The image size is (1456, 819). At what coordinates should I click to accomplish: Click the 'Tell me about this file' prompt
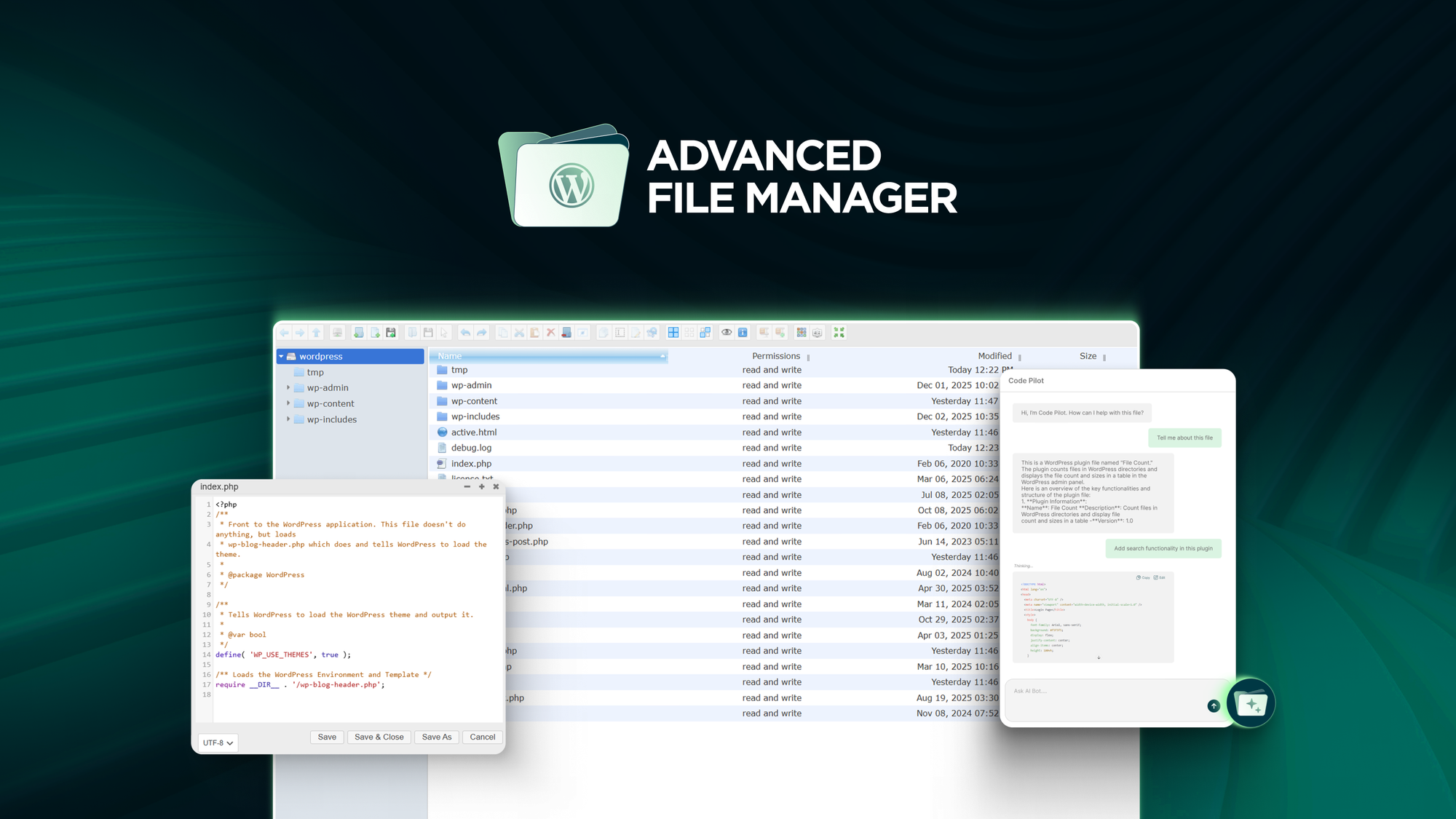pyautogui.click(x=1185, y=438)
